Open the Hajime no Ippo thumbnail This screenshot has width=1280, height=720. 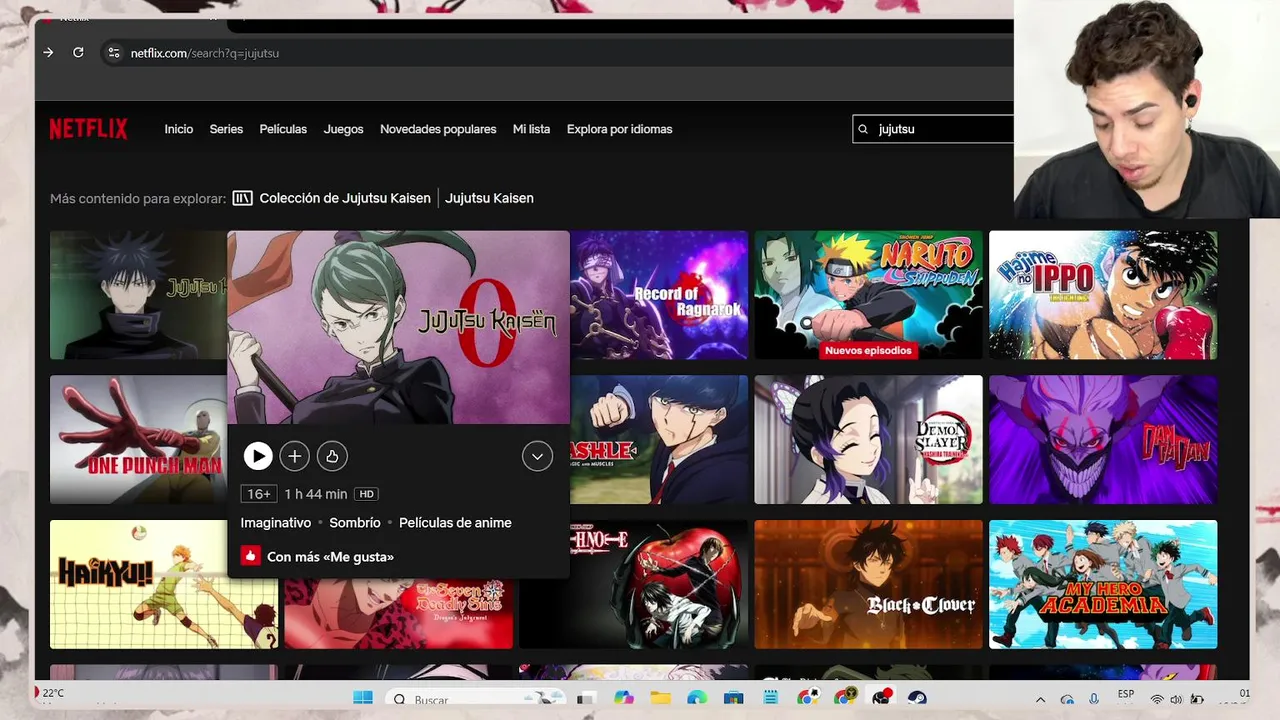(x=1103, y=295)
